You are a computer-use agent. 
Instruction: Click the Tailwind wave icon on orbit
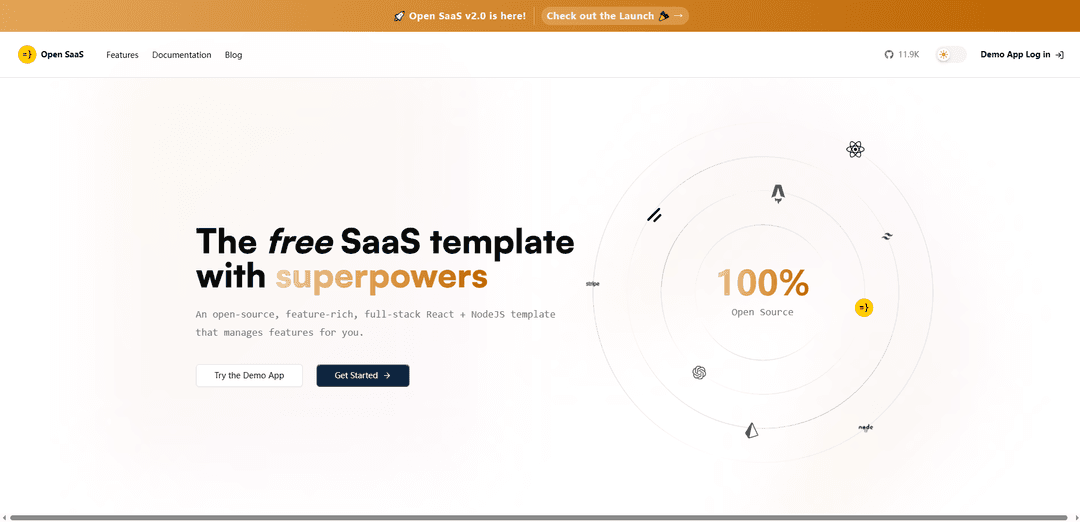coord(887,236)
